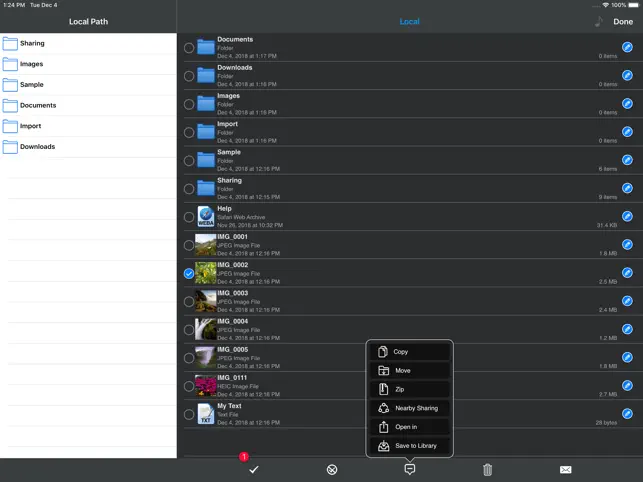The width and height of the screenshot is (643, 482).
Task: Open Sharing folder in Local Path sidebar
Action: 88,43
